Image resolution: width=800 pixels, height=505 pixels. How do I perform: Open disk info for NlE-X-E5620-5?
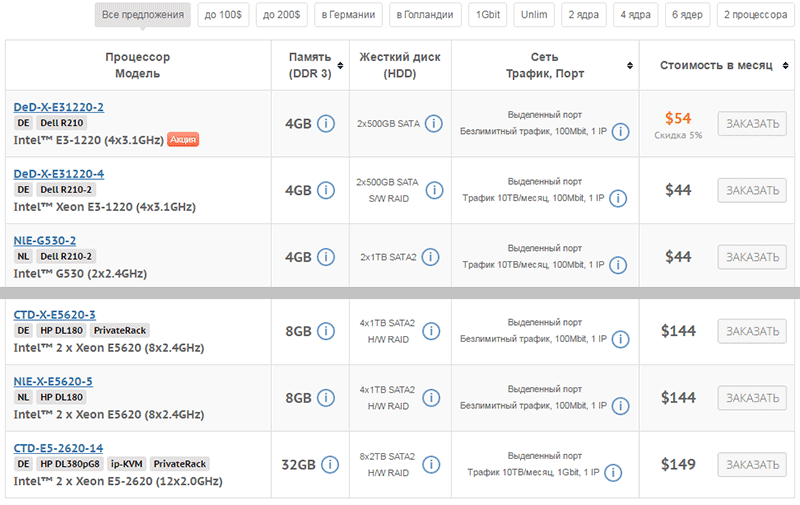point(431,398)
